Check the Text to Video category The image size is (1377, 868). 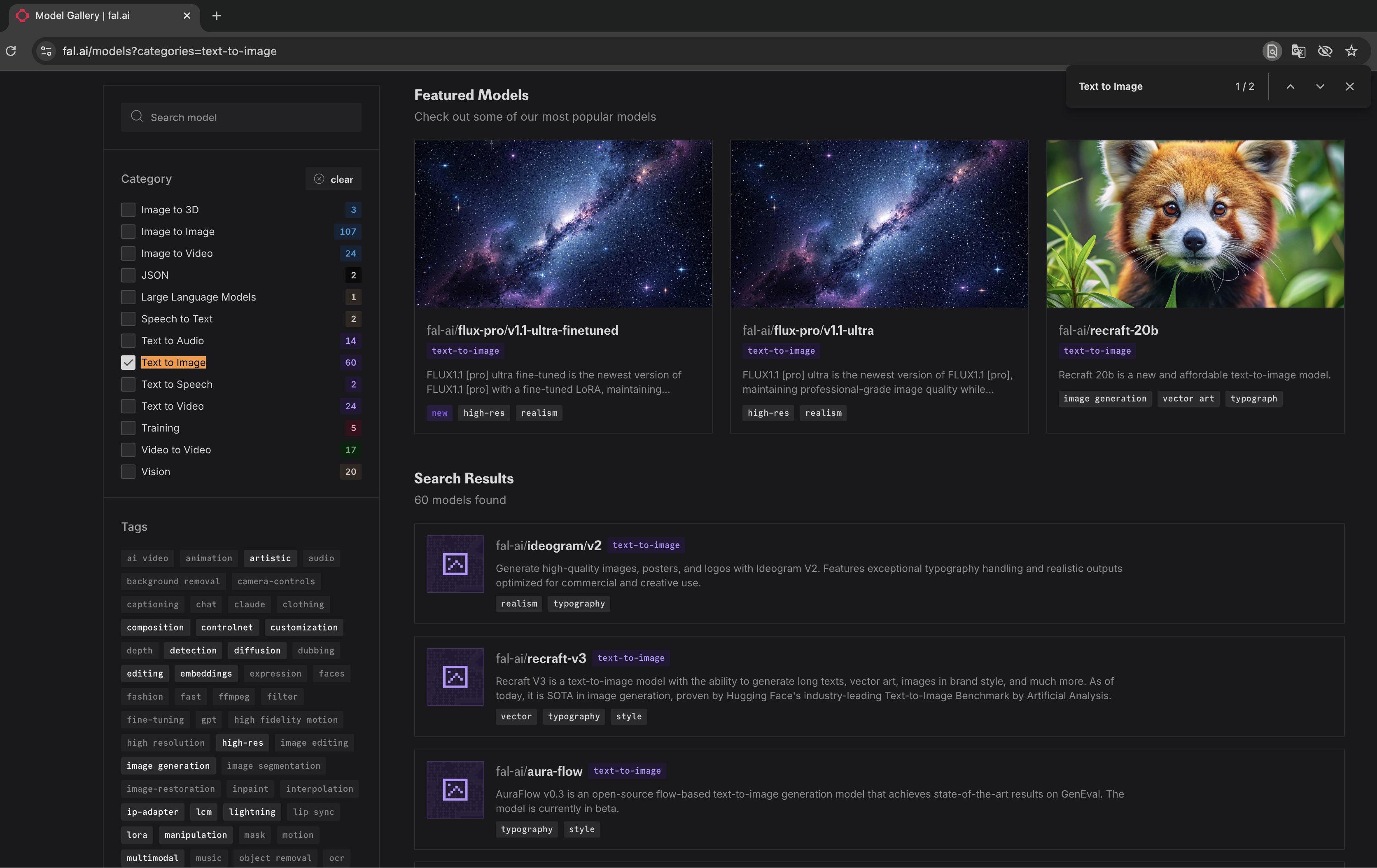(x=128, y=406)
